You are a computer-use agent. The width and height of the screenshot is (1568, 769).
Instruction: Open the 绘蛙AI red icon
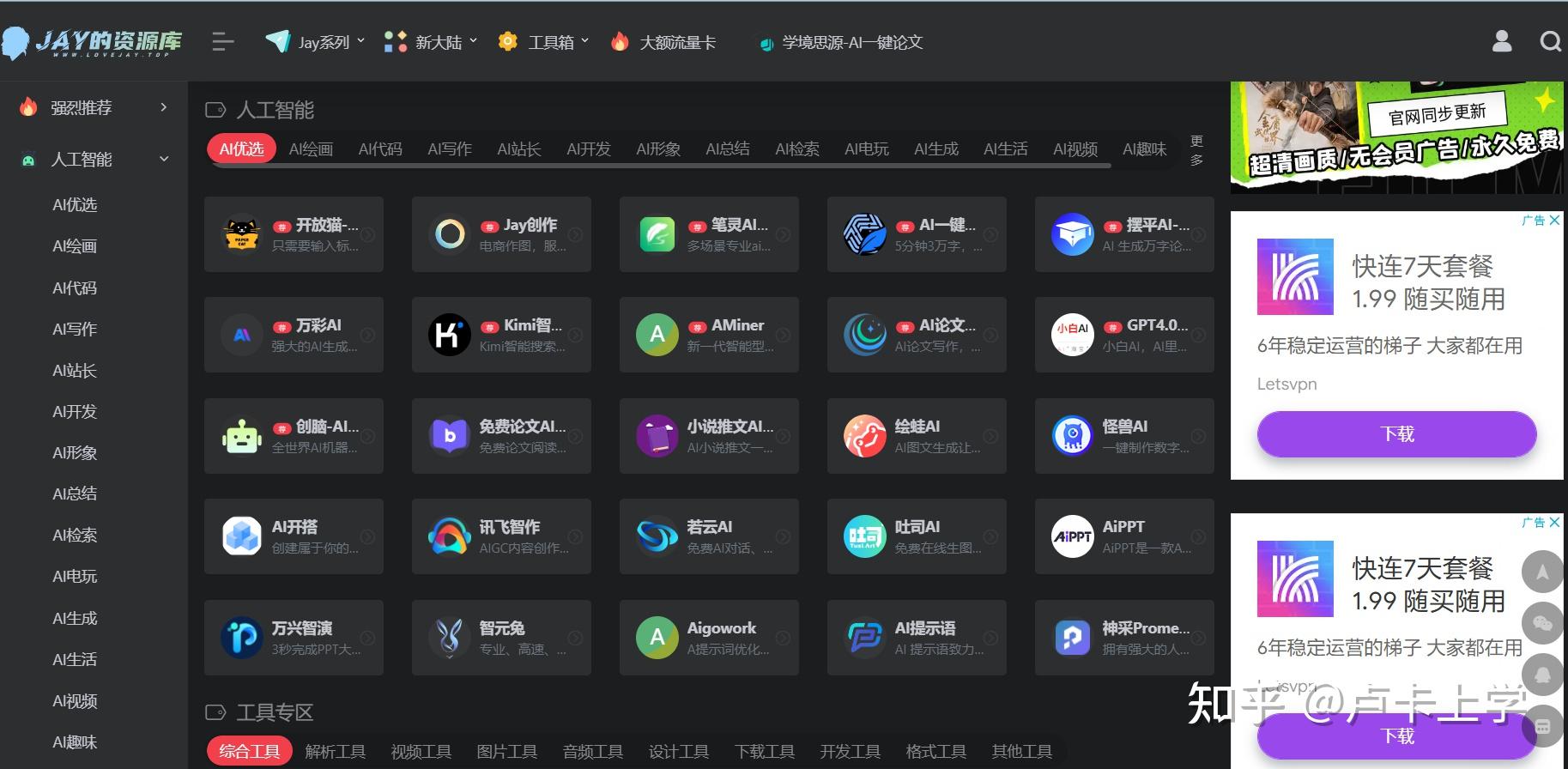(x=865, y=436)
